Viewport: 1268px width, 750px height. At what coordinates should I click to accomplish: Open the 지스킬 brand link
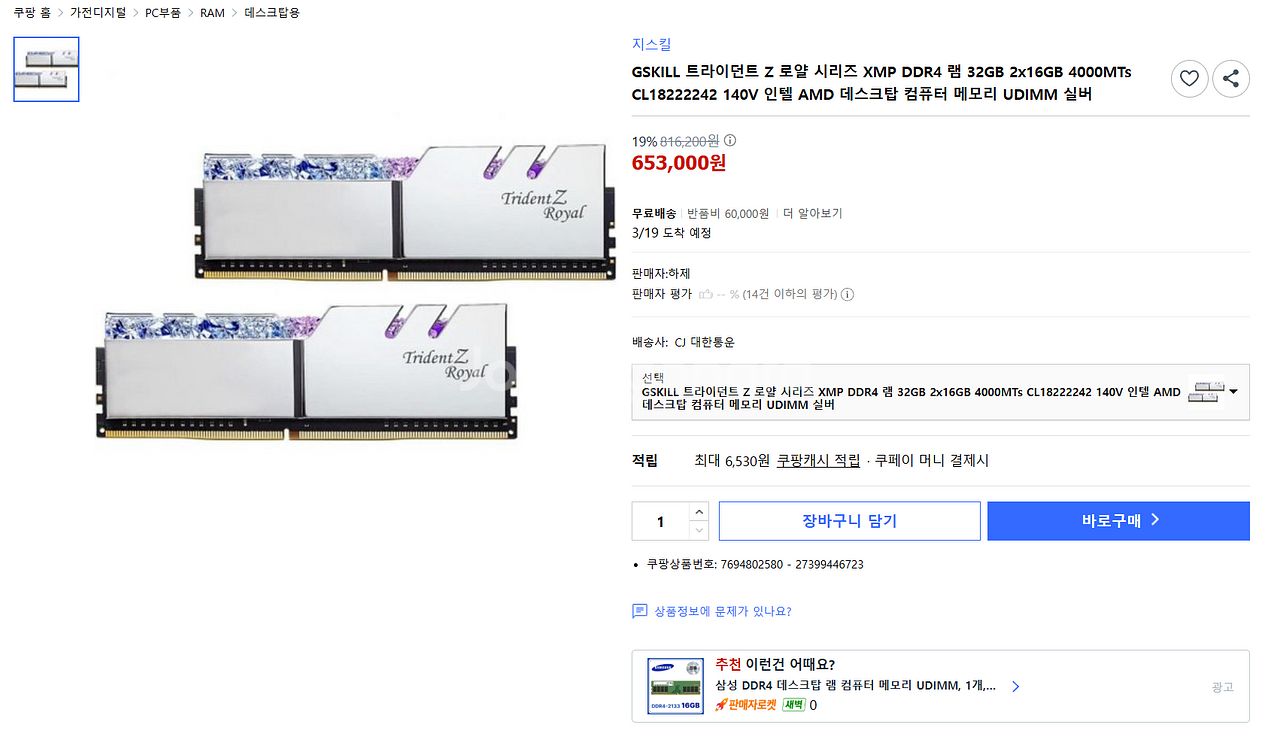click(651, 44)
